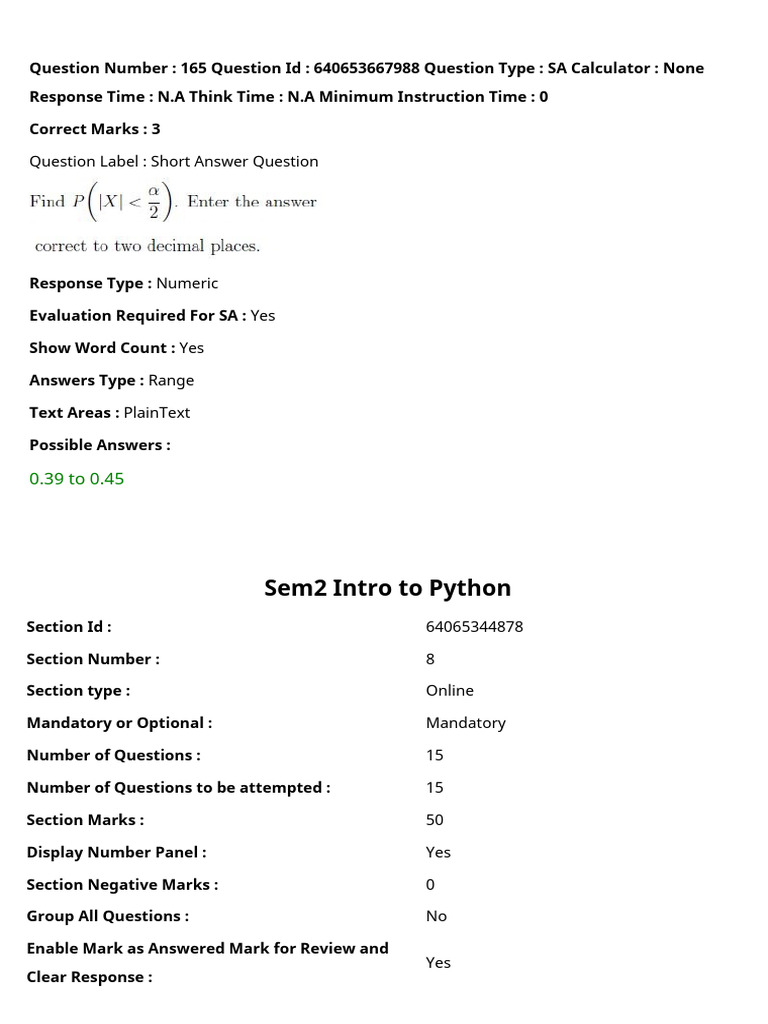Click the Question Label Short Answer Question line
Viewport: 768px width, 1024px height.
[x=174, y=161]
